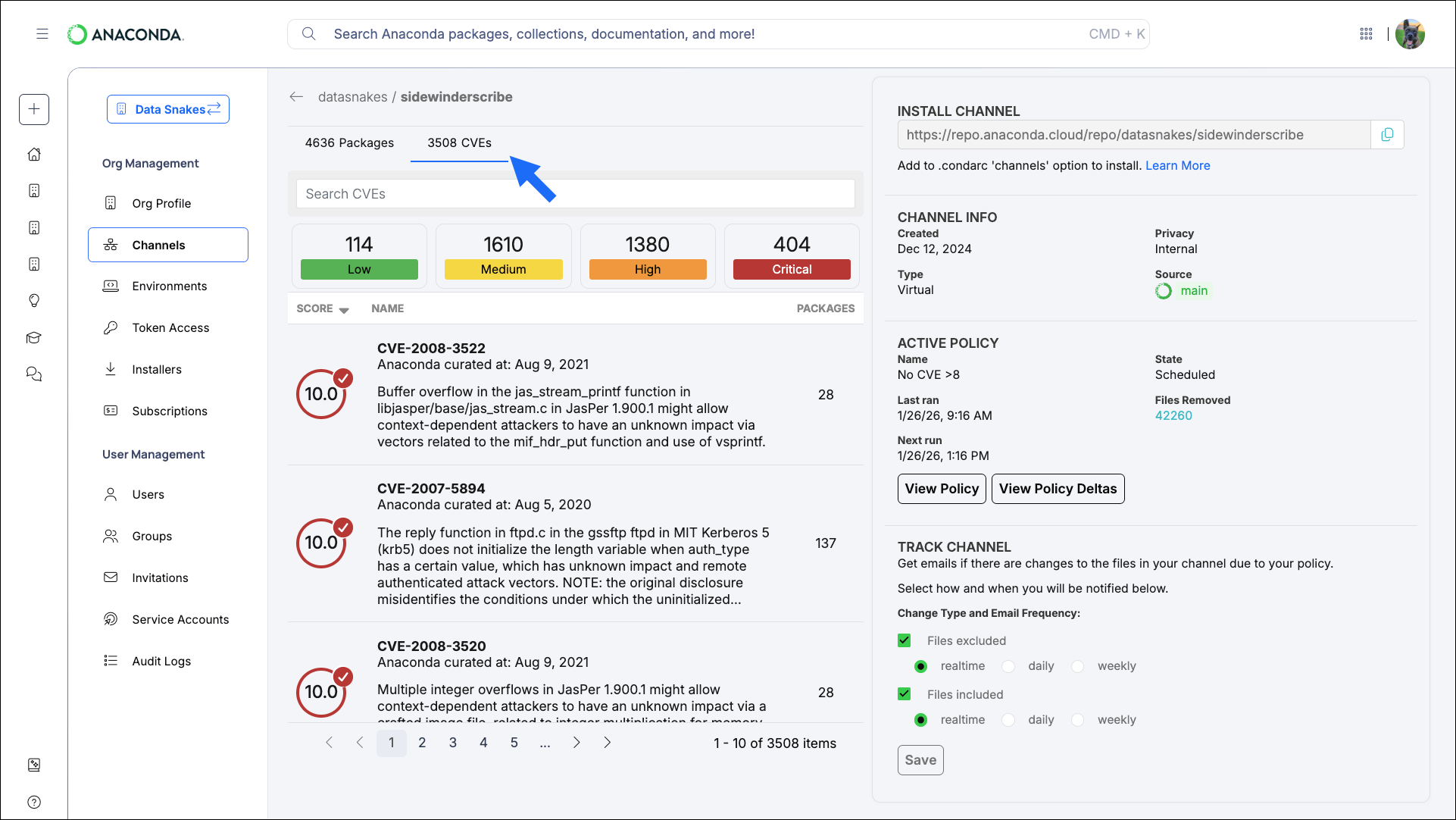This screenshot has width=1456, height=820.
Task: Save track channel settings
Action: (920, 760)
